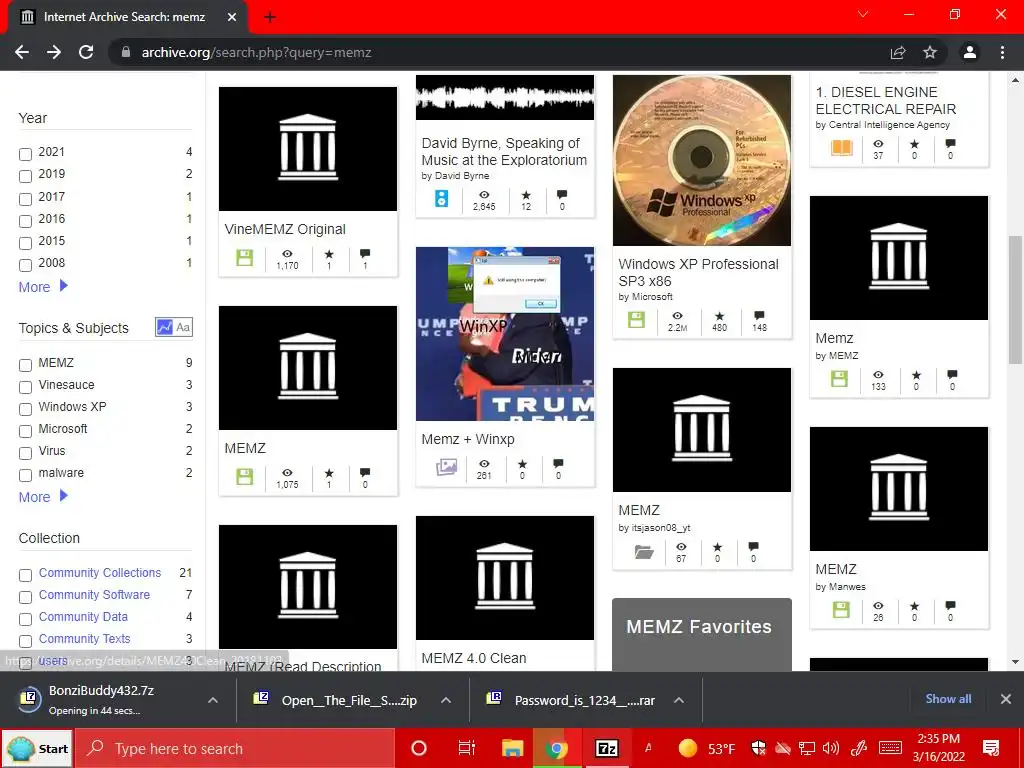Open the VineMEMZ Original title link
The image size is (1024, 768).
pyautogui.click(x=285, y=229)
